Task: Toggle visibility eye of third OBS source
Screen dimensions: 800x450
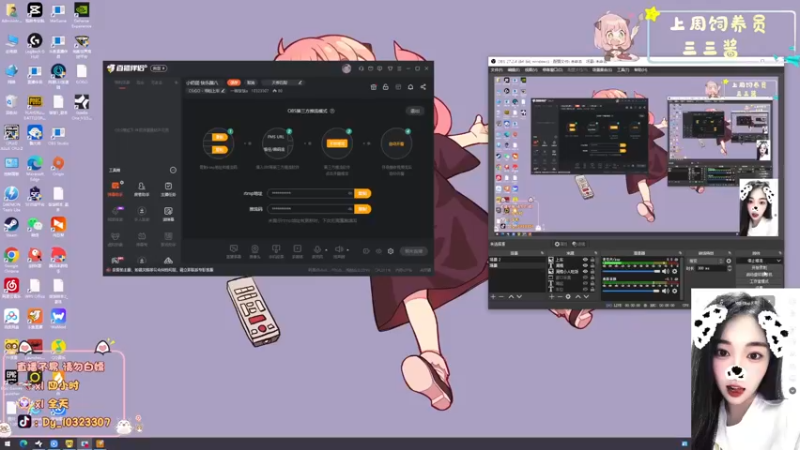Action: [x=585, y=271]
